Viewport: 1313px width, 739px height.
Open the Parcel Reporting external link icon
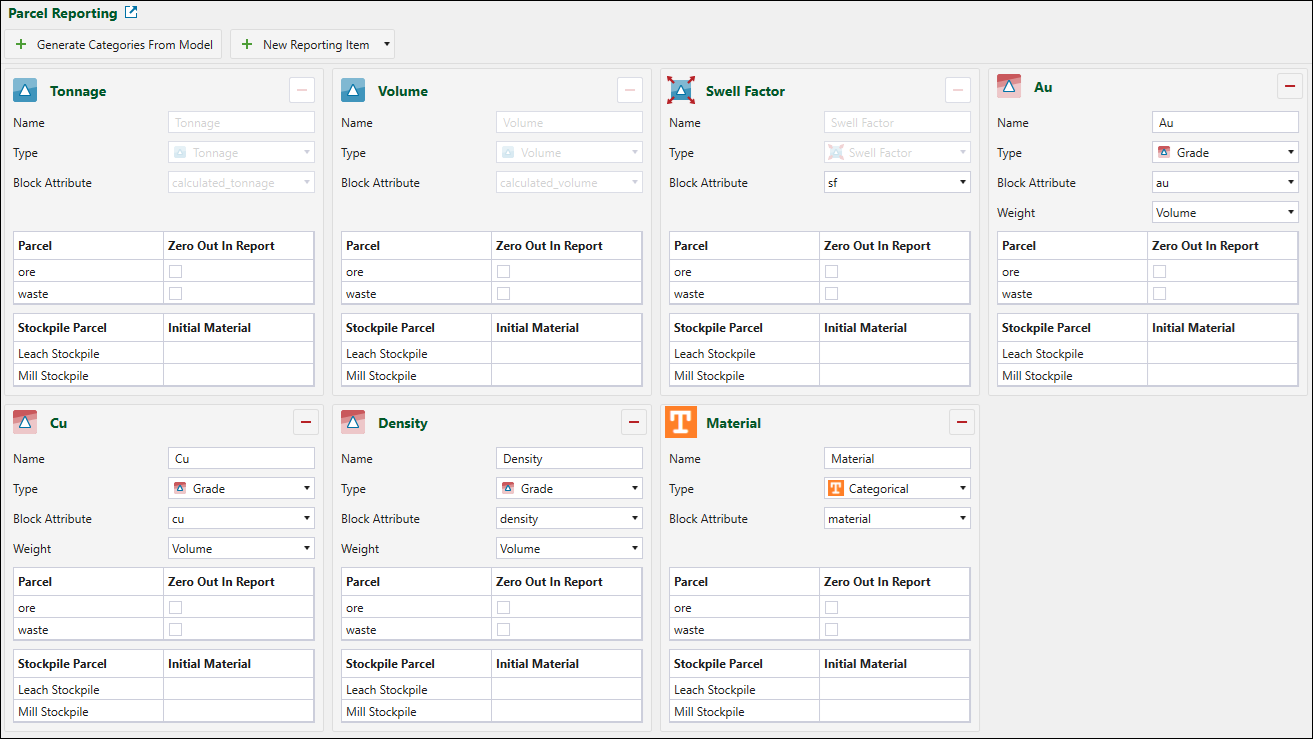[x=131, y=13]
